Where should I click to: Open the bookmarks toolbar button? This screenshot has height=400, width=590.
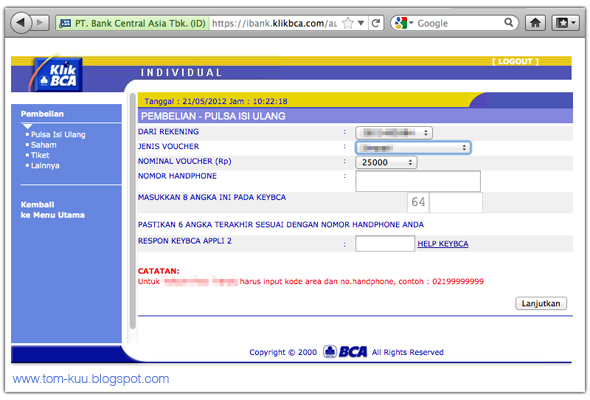(565, 23)
